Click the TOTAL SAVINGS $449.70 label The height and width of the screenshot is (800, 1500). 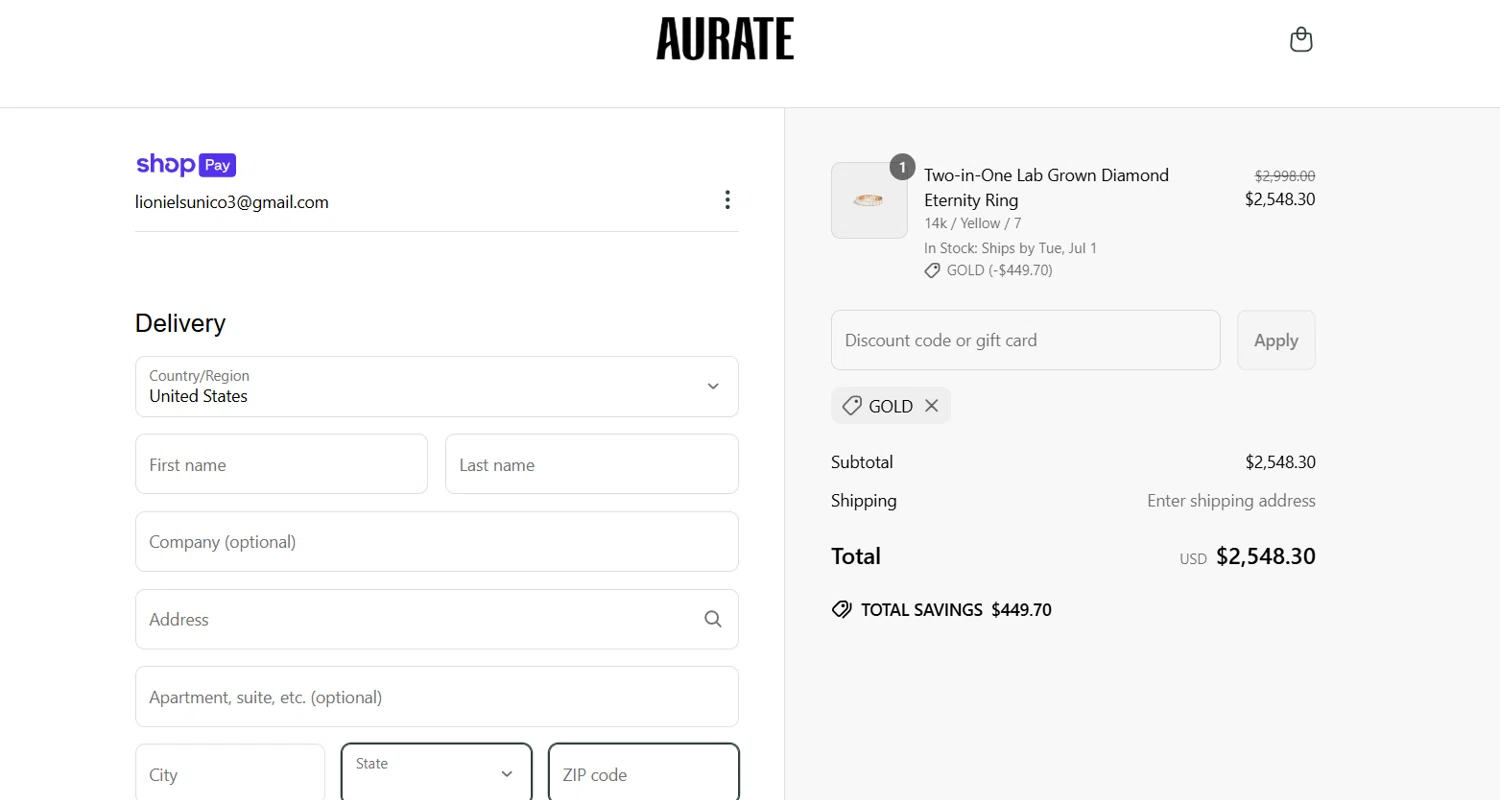tap(956, 610)
